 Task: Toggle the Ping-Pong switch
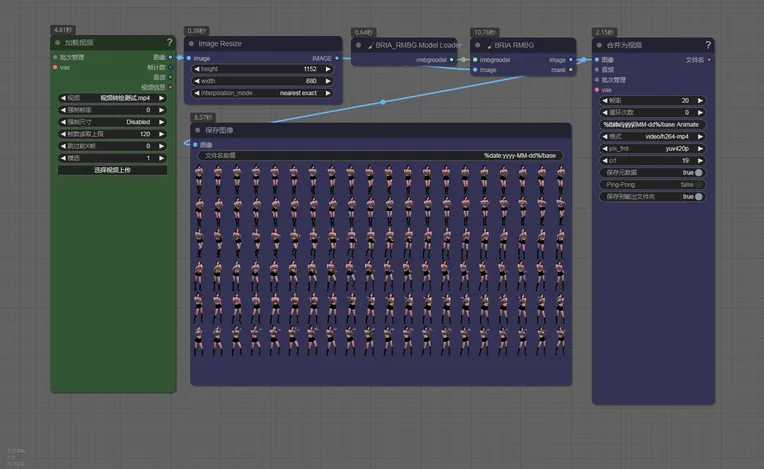pos(698,185)
